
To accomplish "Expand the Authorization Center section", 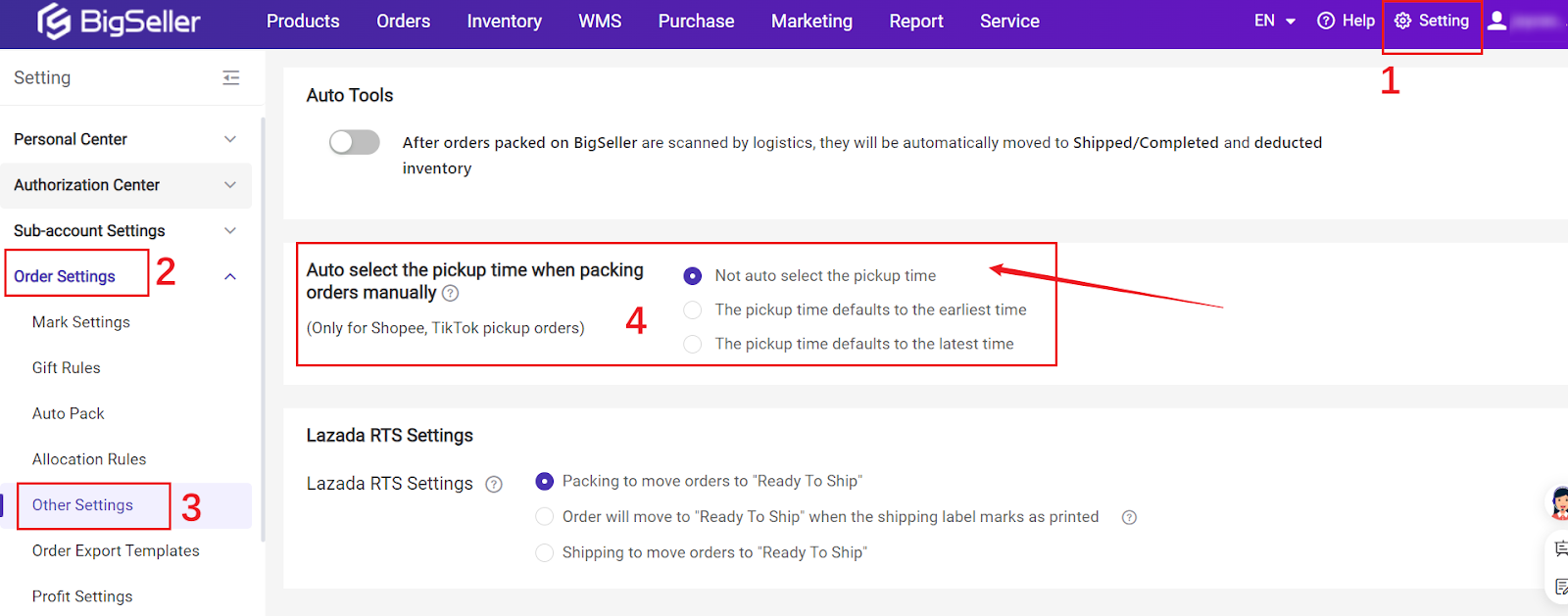I will (230, 185).
